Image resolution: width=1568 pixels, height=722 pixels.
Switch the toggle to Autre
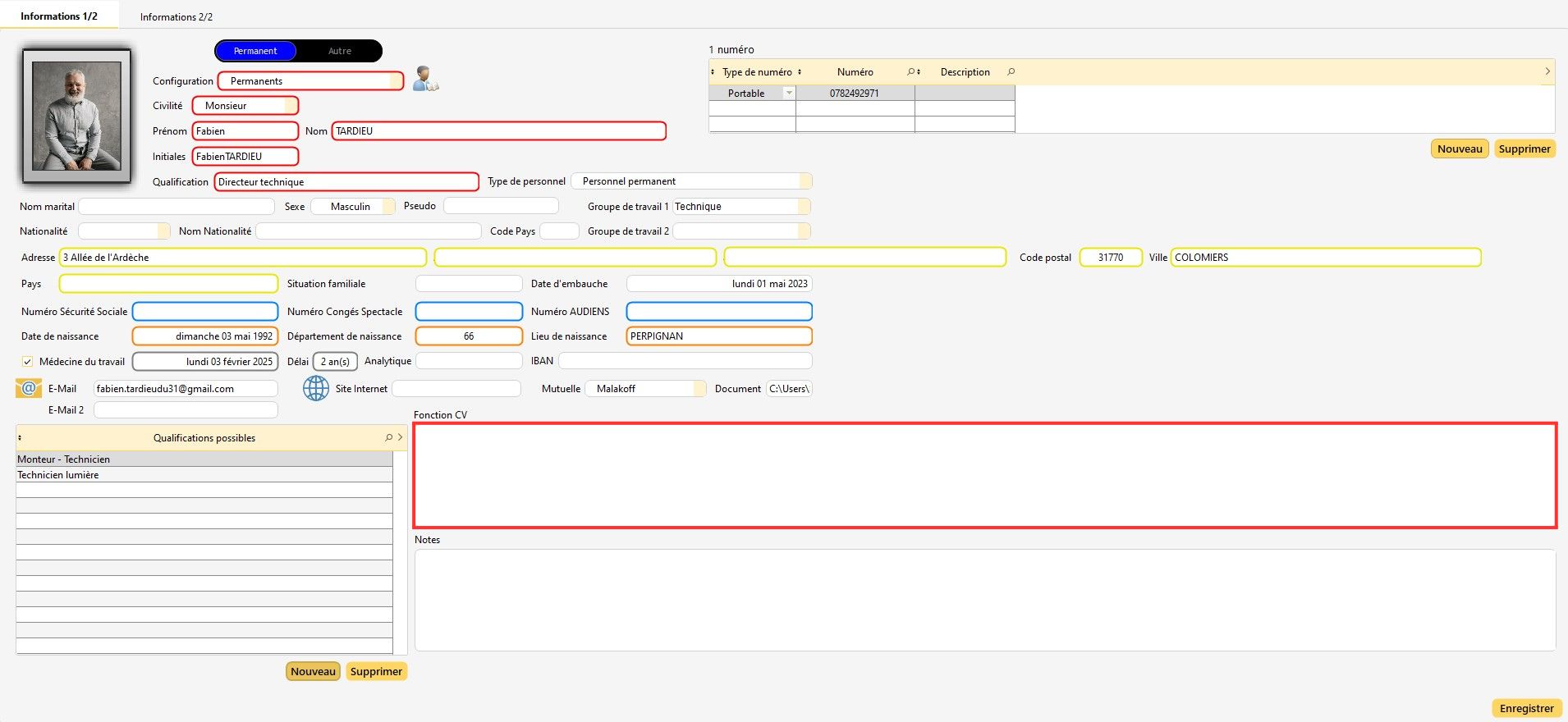(x=339, y=51)
